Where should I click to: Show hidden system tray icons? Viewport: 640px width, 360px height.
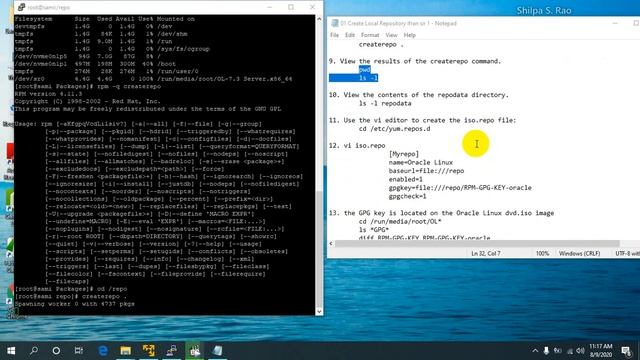[535, 351]
